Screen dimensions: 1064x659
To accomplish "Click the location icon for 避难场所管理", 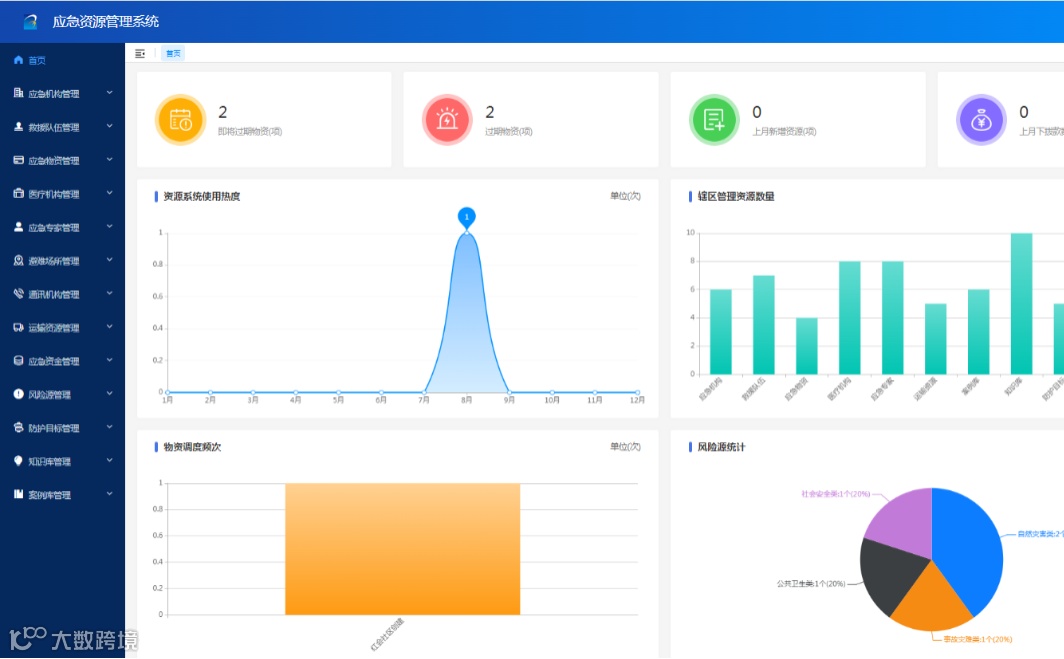I will point(18,261).
